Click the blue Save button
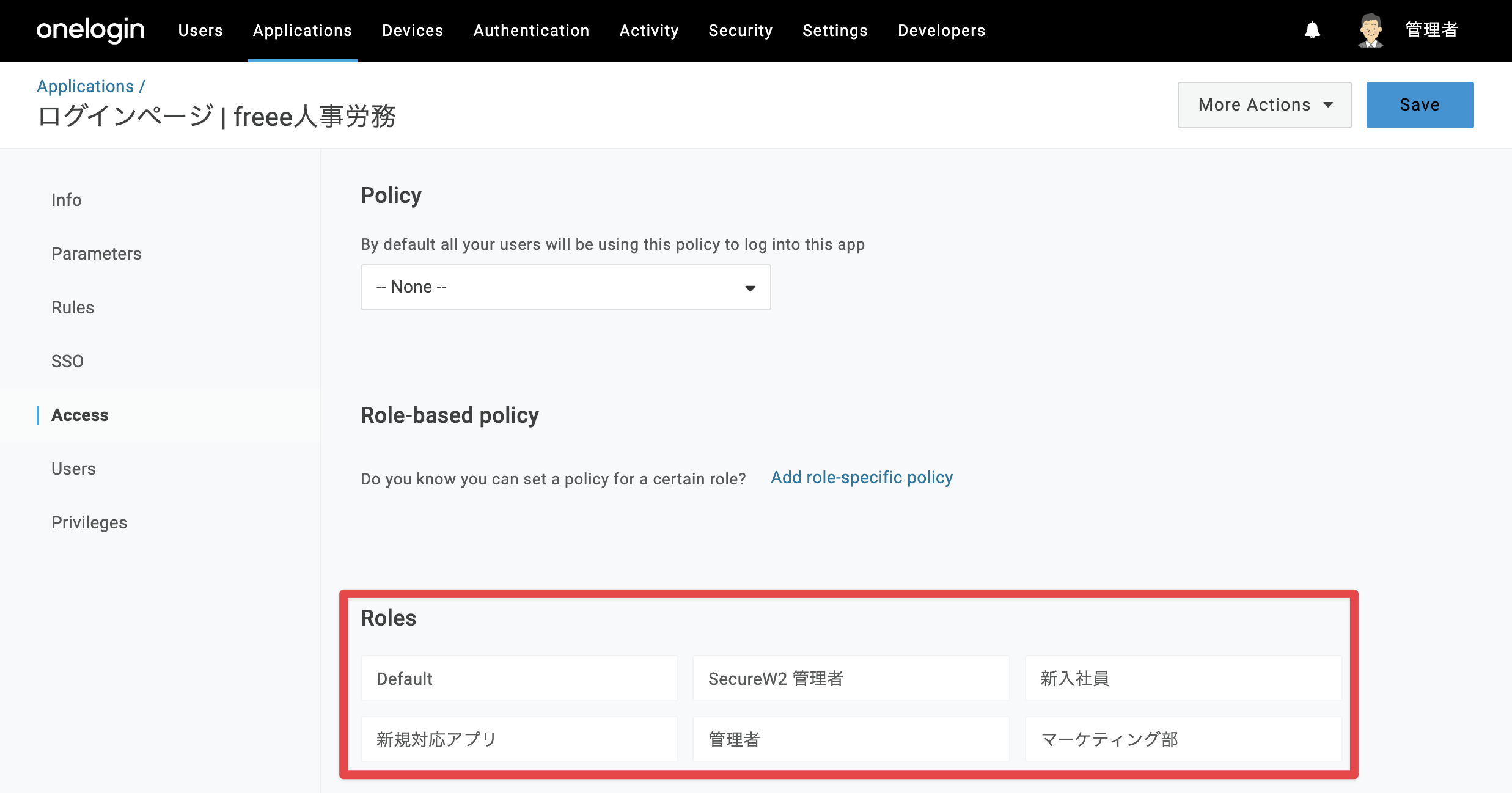1512x793 pixels. point(1420,105)
